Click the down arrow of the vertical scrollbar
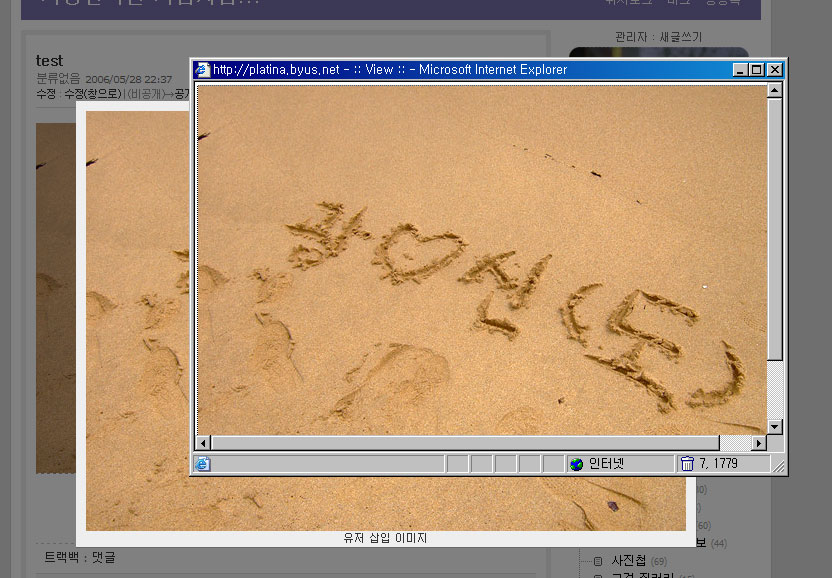 (x=775, y=426)
